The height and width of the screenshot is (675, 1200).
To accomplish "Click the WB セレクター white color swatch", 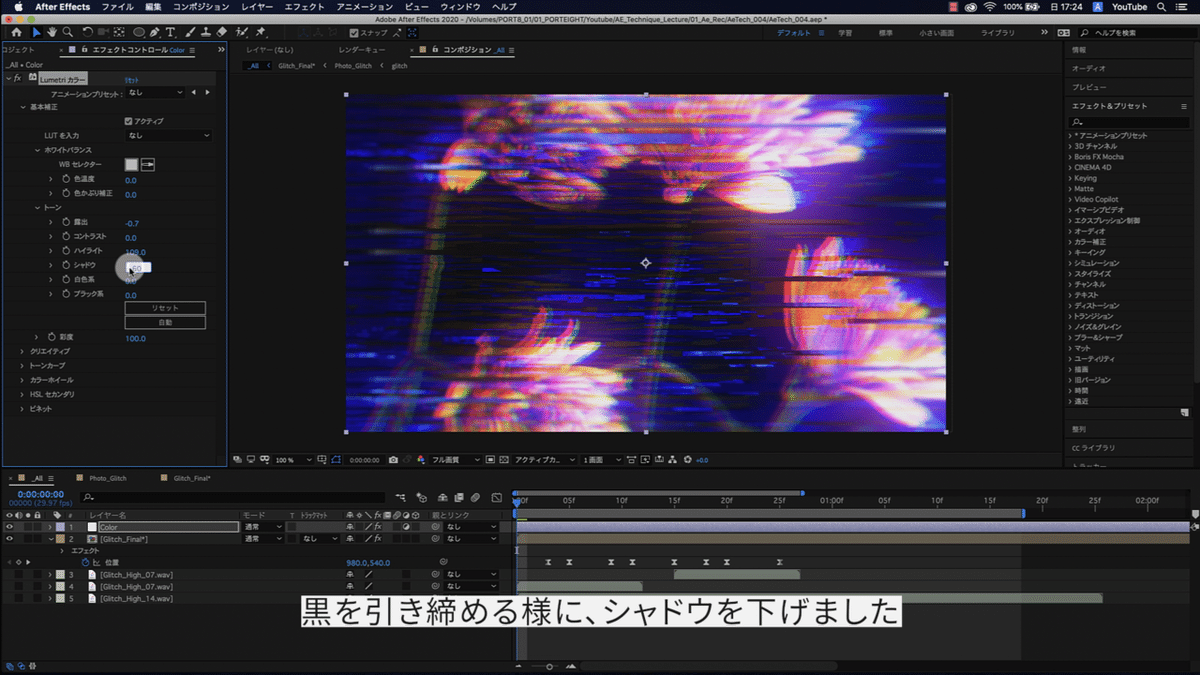I will coord(132,164).
